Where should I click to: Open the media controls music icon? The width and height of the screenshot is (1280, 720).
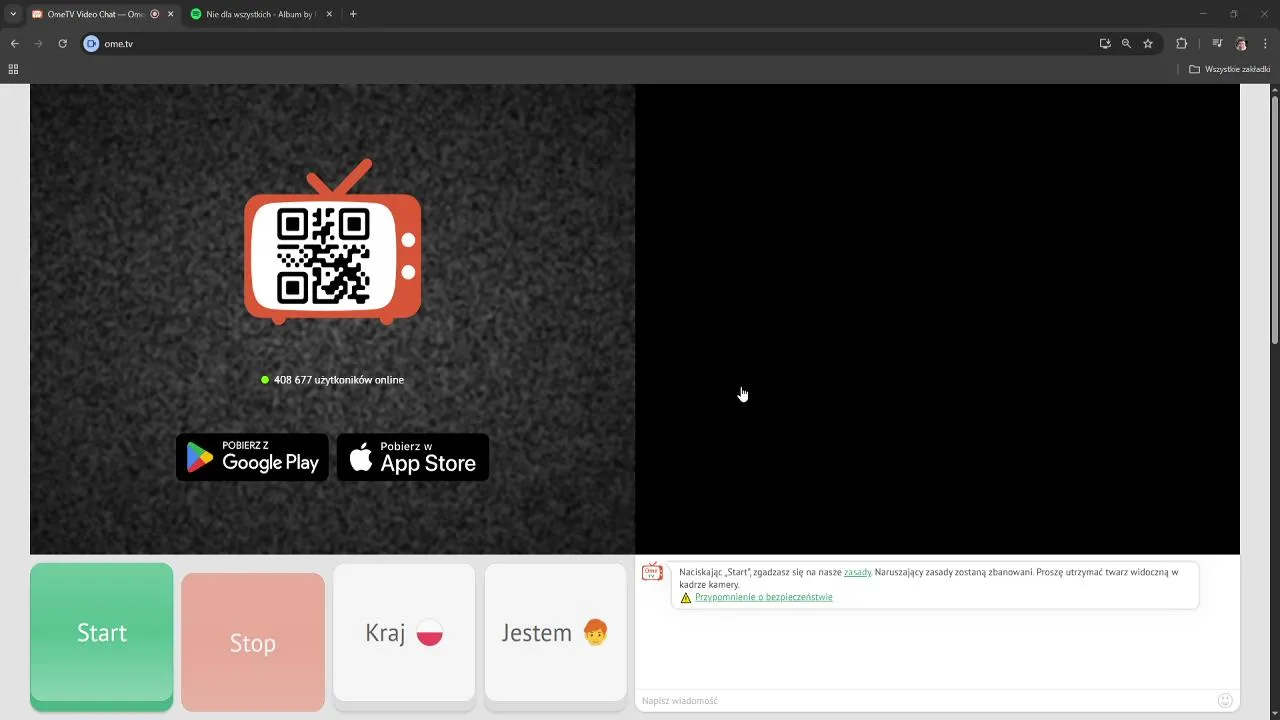(1217, 44)
